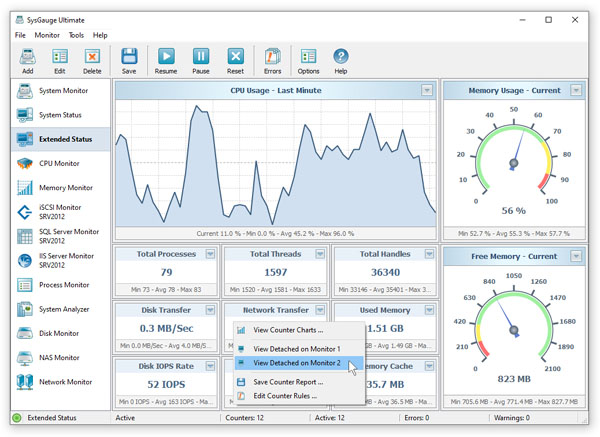Open the Memory Cache dropdown arrow
This screenshot has height=437, width=600.
[429, 366]
